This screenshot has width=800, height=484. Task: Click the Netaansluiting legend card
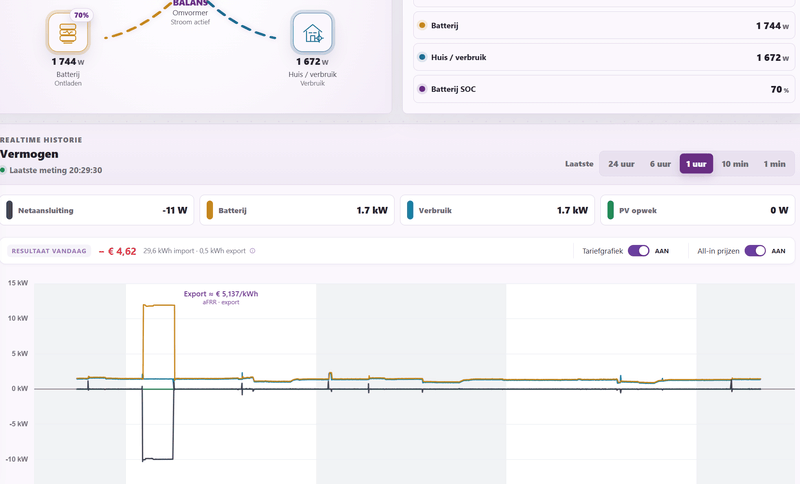pyautogui.click(x=96, y=210)
